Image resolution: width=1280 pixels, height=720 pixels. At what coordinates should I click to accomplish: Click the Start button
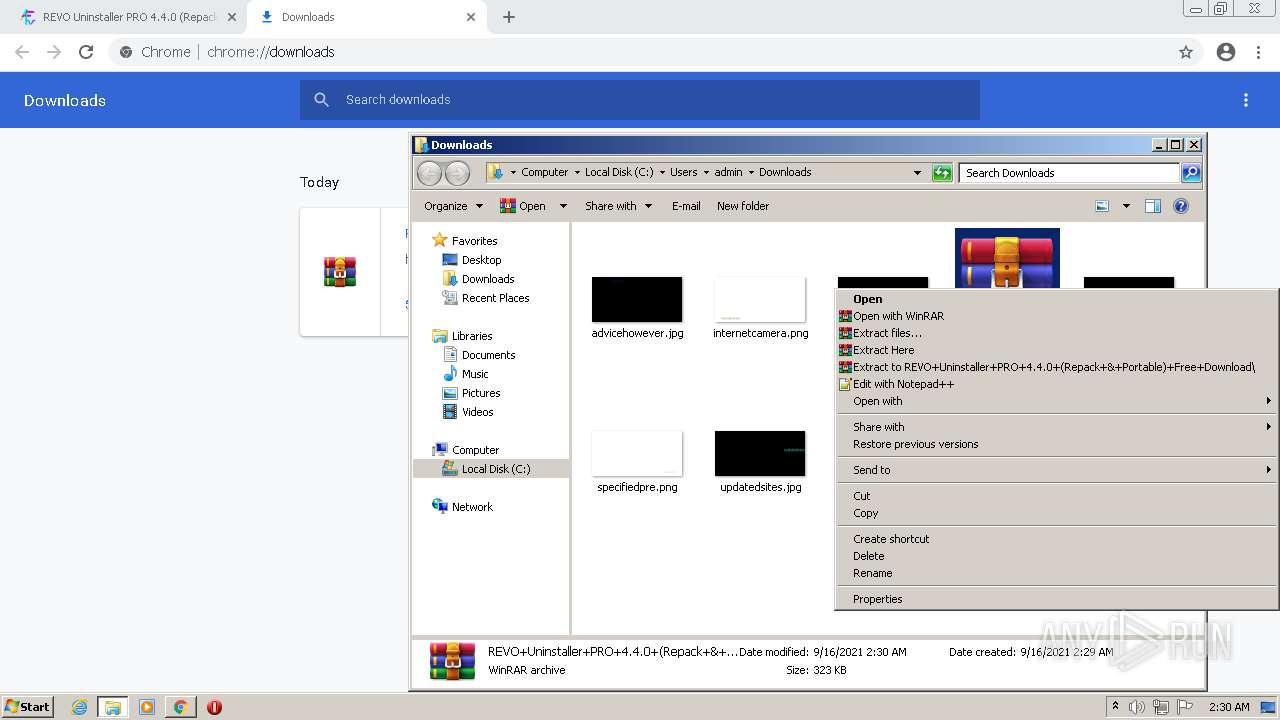click(28, 707)
